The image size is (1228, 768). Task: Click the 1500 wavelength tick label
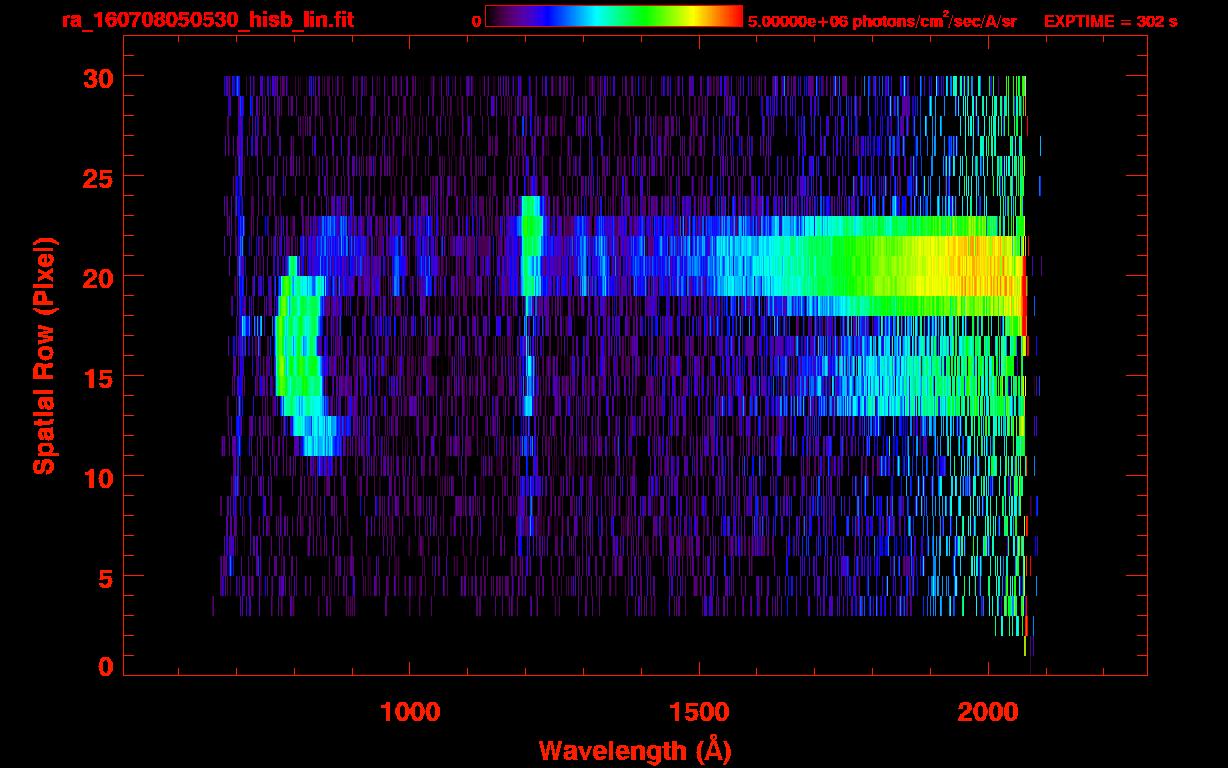point(699,711)
